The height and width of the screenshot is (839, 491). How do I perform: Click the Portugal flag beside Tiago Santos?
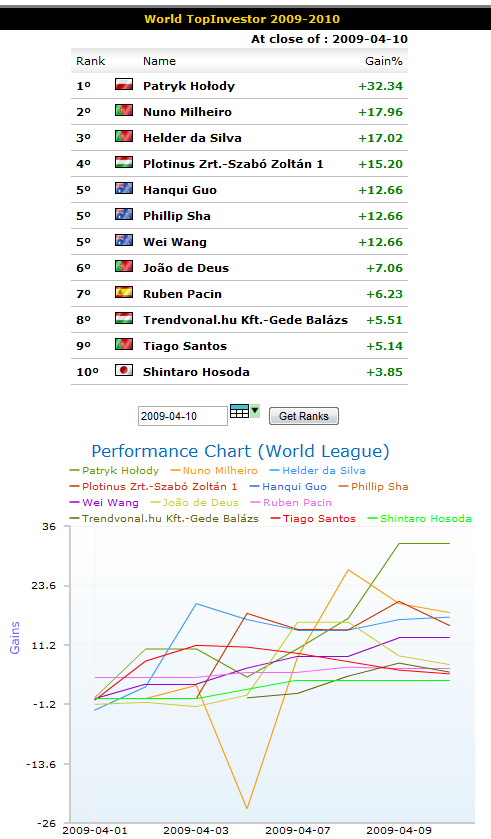[x=124, y=344]
